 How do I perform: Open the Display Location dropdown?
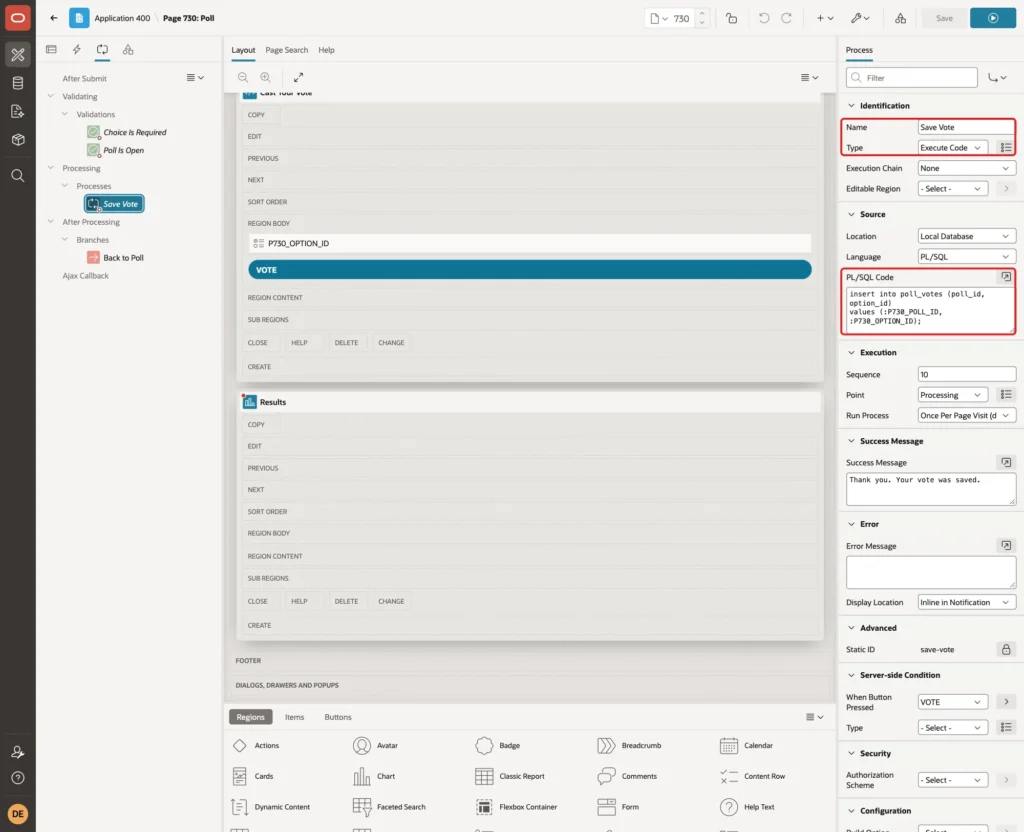coord(966,602)
